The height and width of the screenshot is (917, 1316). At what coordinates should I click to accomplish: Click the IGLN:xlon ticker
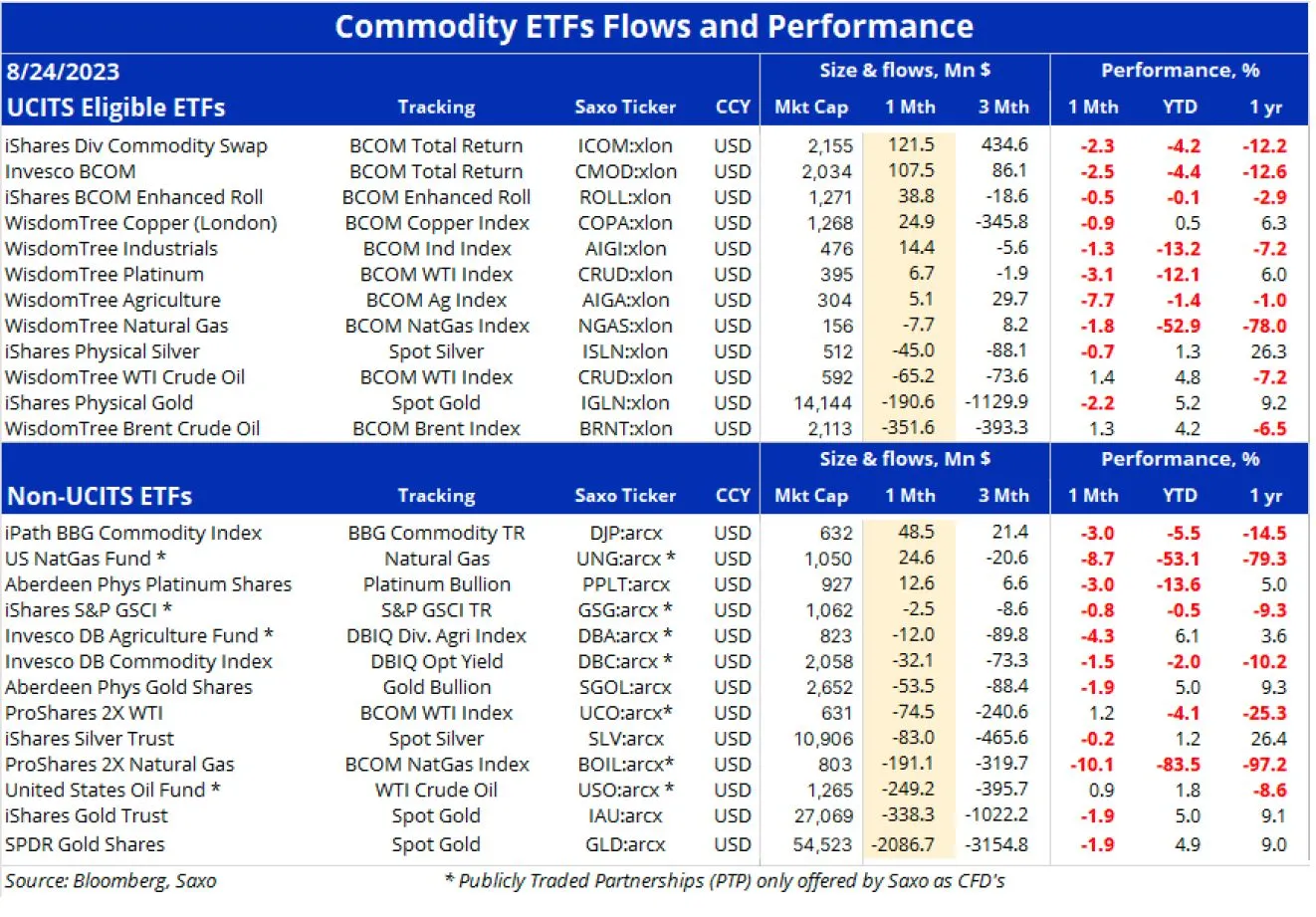click(x=625, y=403)
